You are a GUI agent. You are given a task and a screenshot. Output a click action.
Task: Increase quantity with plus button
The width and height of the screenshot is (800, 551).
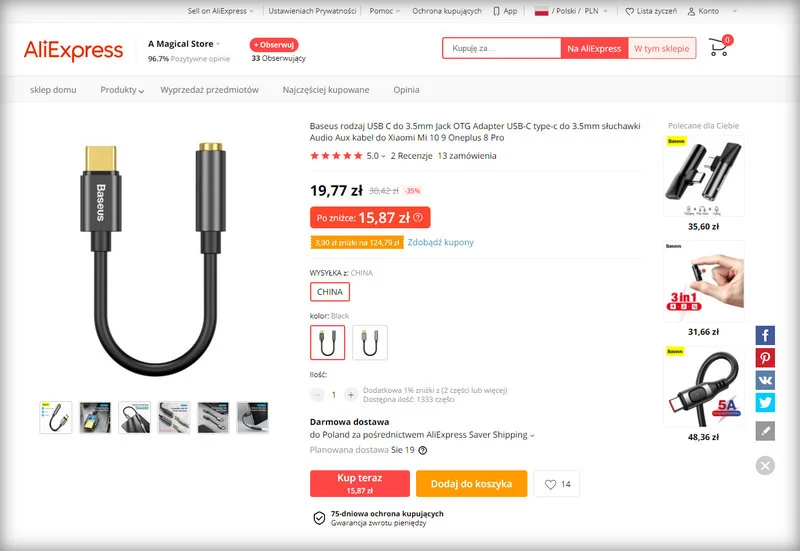[x=351, y=394]
